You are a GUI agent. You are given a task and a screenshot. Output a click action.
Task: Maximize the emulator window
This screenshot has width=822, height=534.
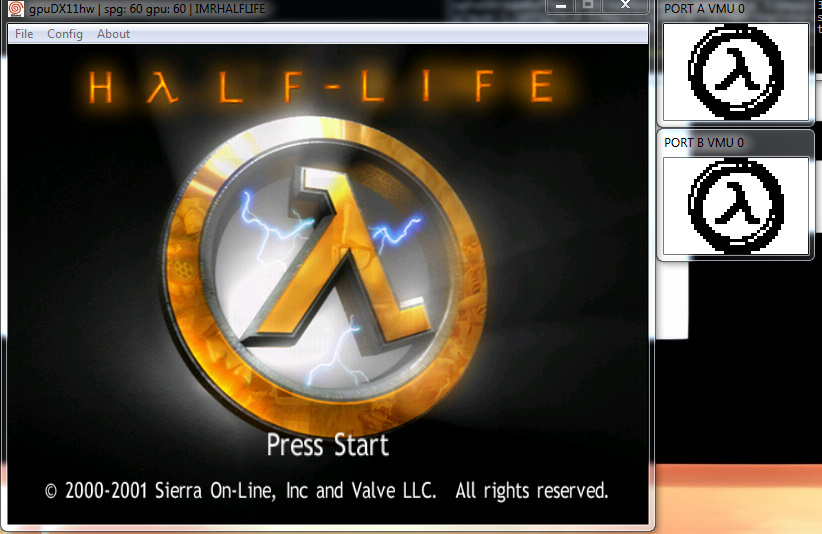coord(588,6)
